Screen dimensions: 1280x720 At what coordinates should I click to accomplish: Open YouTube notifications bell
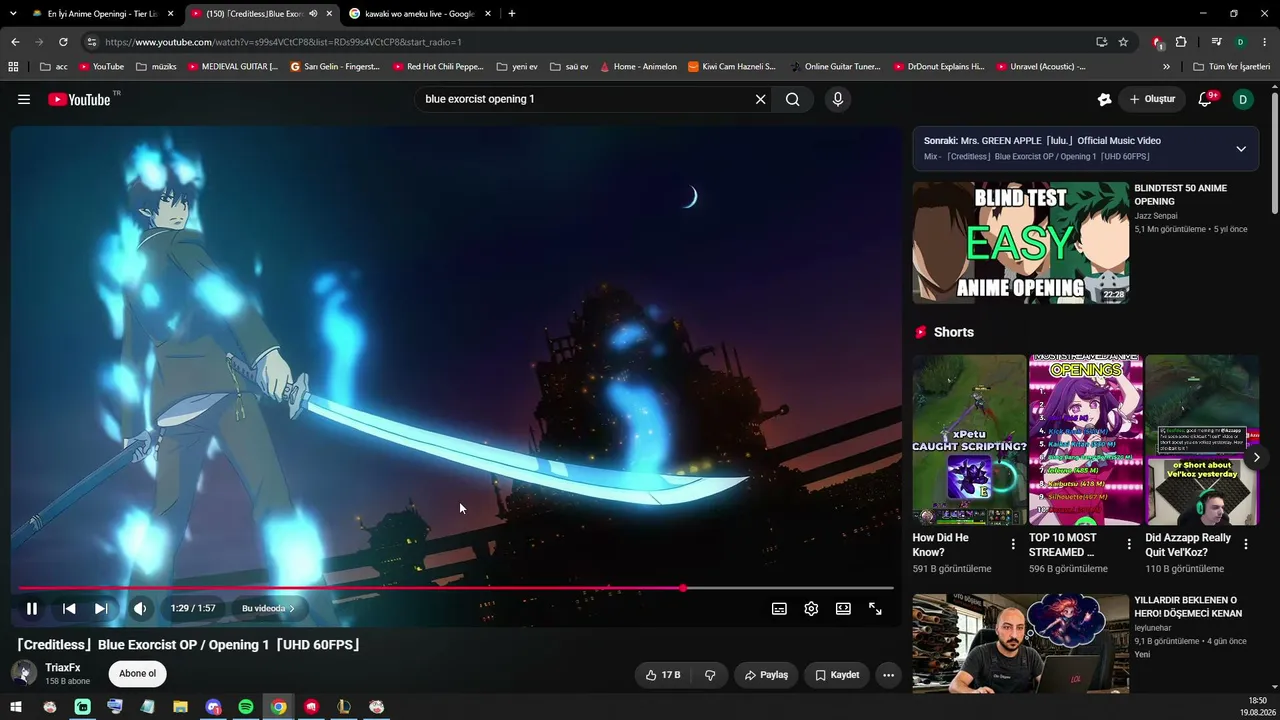(x=1206, y=99)
